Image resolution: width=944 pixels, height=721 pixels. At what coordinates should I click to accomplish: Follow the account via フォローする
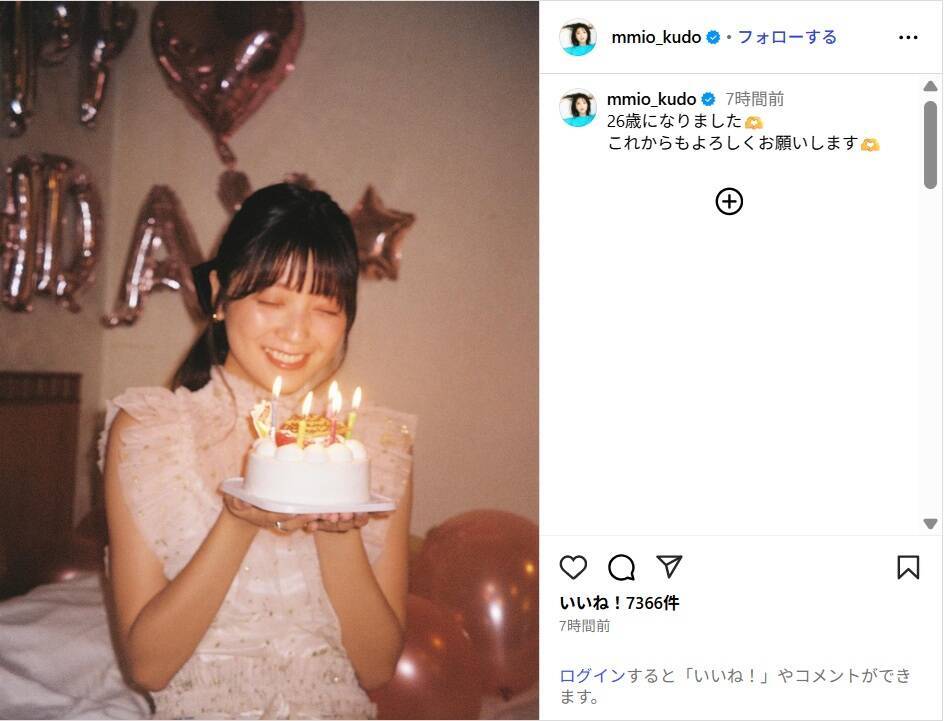pyautogui.click(x=787, y=37)
